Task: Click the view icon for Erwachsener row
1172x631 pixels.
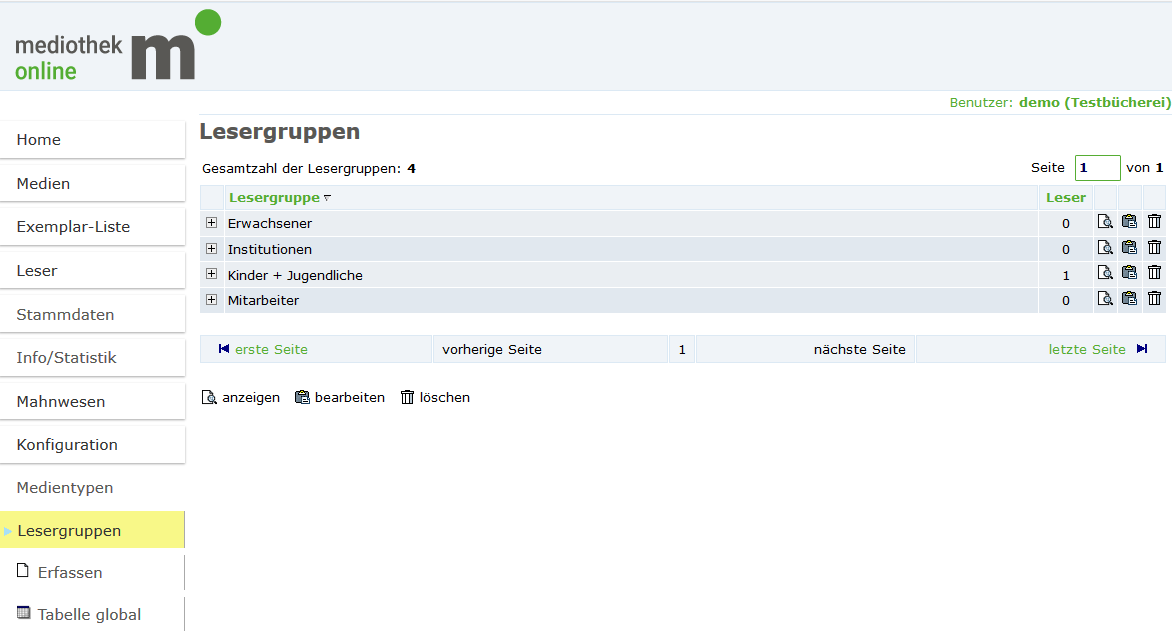Action: pyautogui.click(x=1105, y=222)
